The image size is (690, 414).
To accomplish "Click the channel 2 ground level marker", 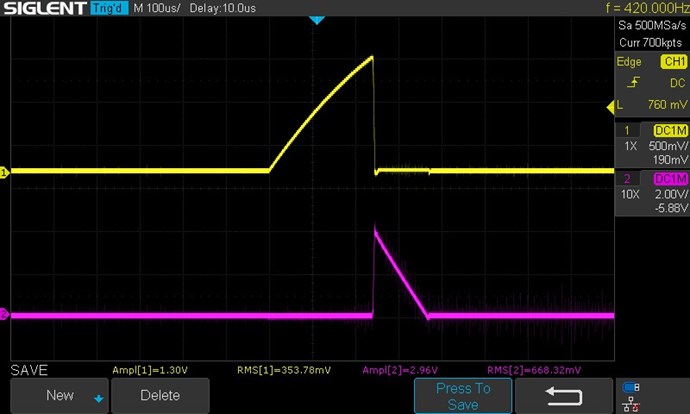I will [x=4, y=314].
